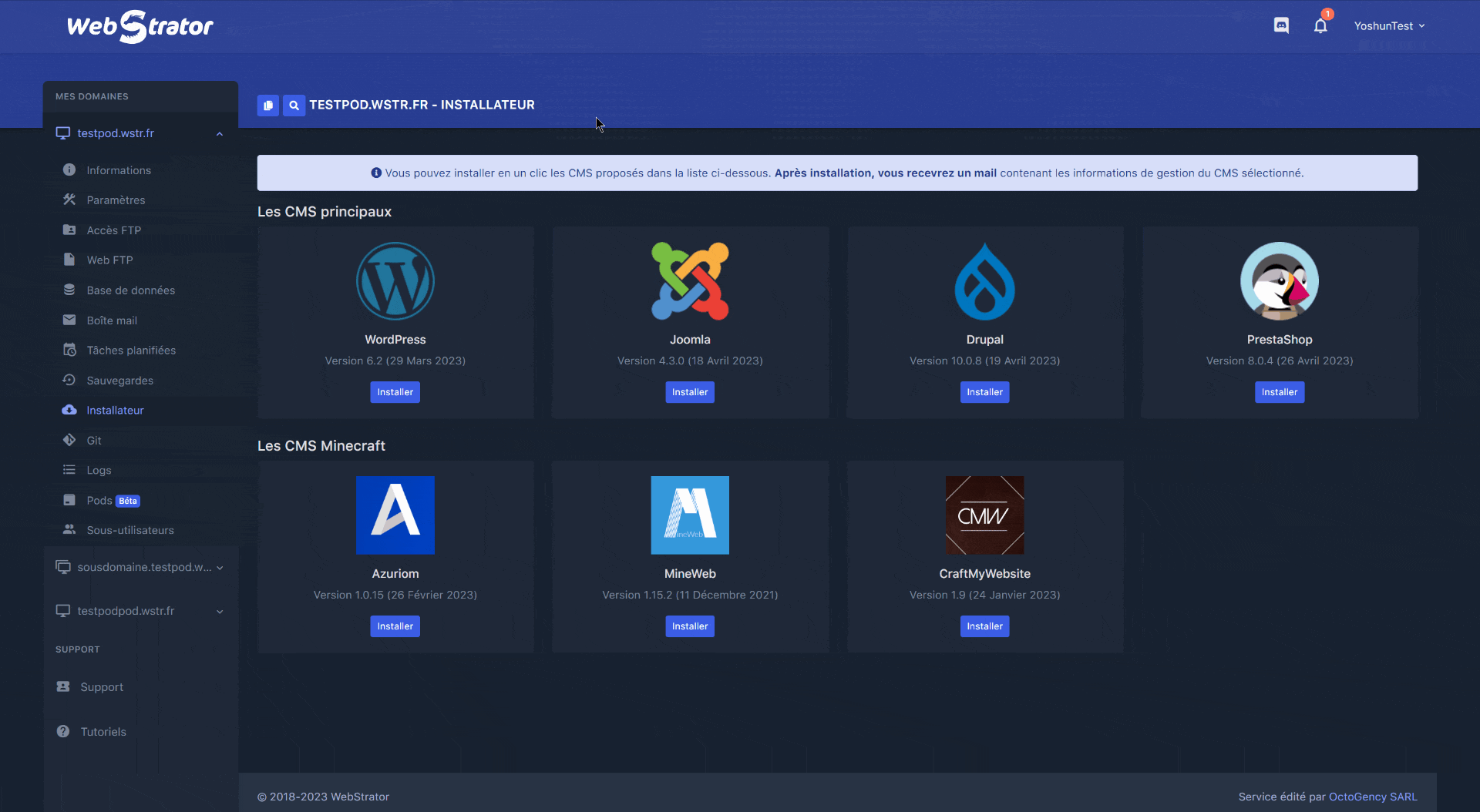The height and width of the screenshot is (812, 1480).
Task: Click the Informations sidebar icon
Action: [x=69, y=169]
